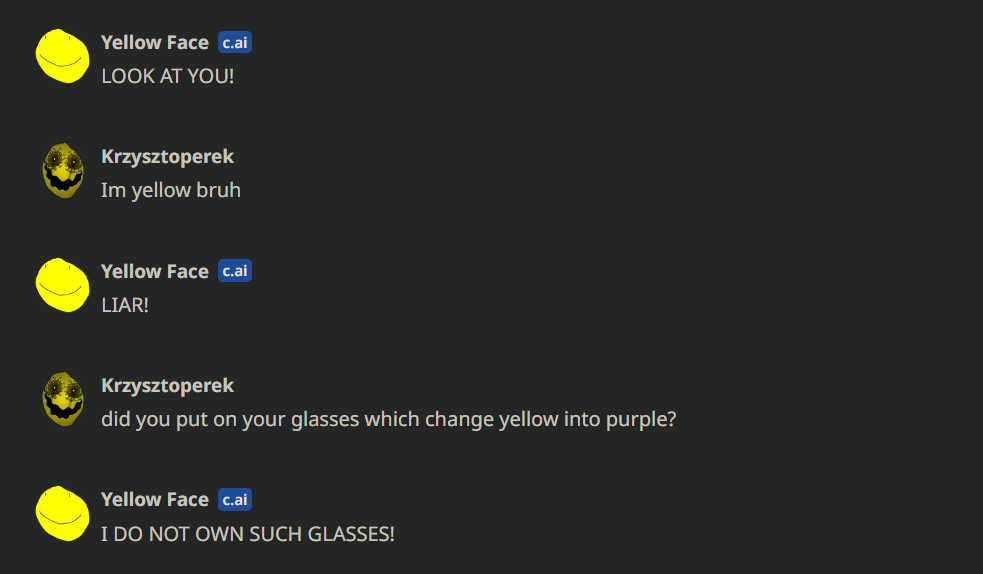
Task: Click Yellow Face avatar beside "LOOK AT YOU!"
Action: pyautogui.click(x=63, y=56)
